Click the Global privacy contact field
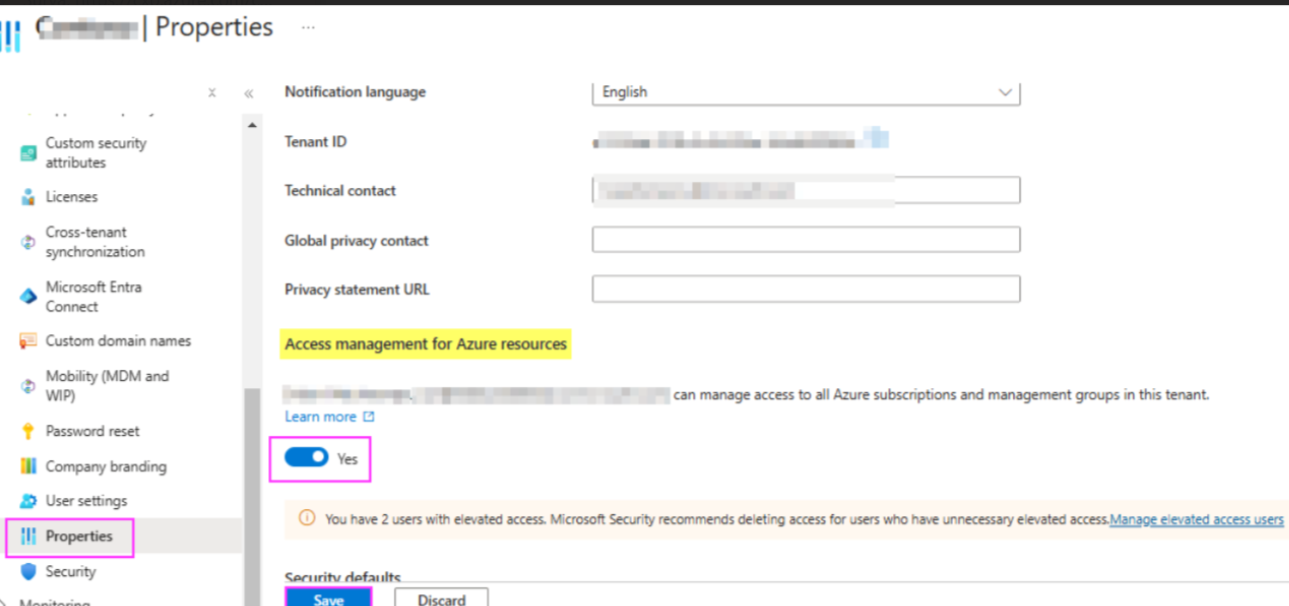The height and width of the screenshot is (606, 1289). click(806, 240)
